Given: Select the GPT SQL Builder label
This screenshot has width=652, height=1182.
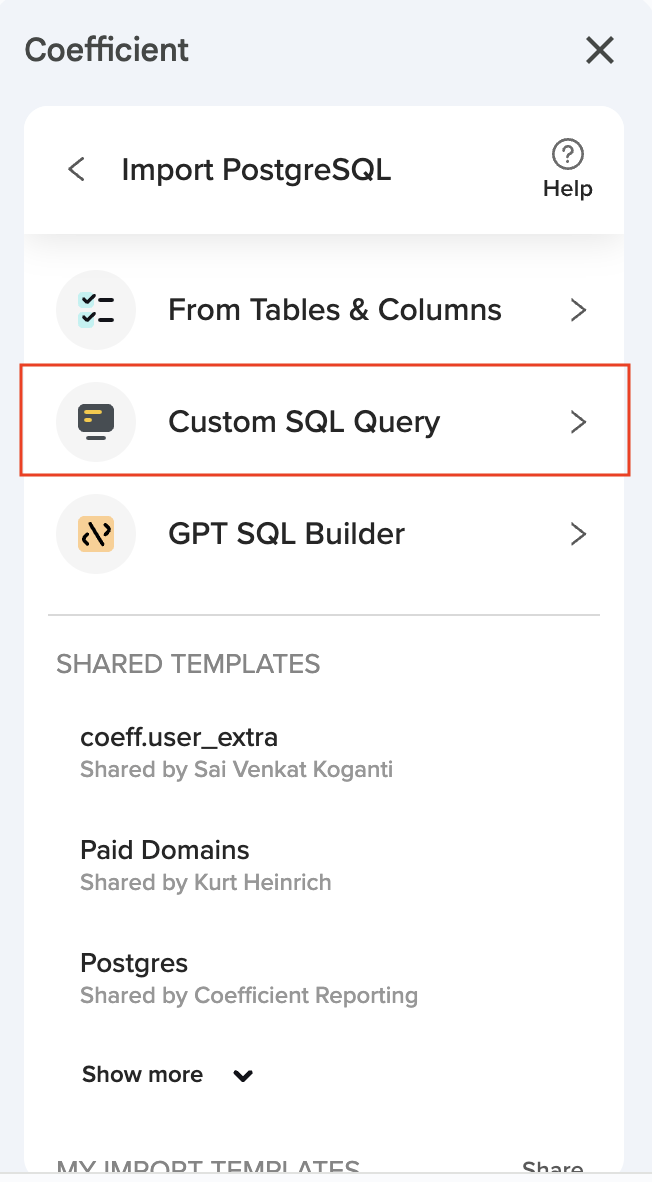Looking at the screenshot, I should pyautogui.click(x=286, y=534).
